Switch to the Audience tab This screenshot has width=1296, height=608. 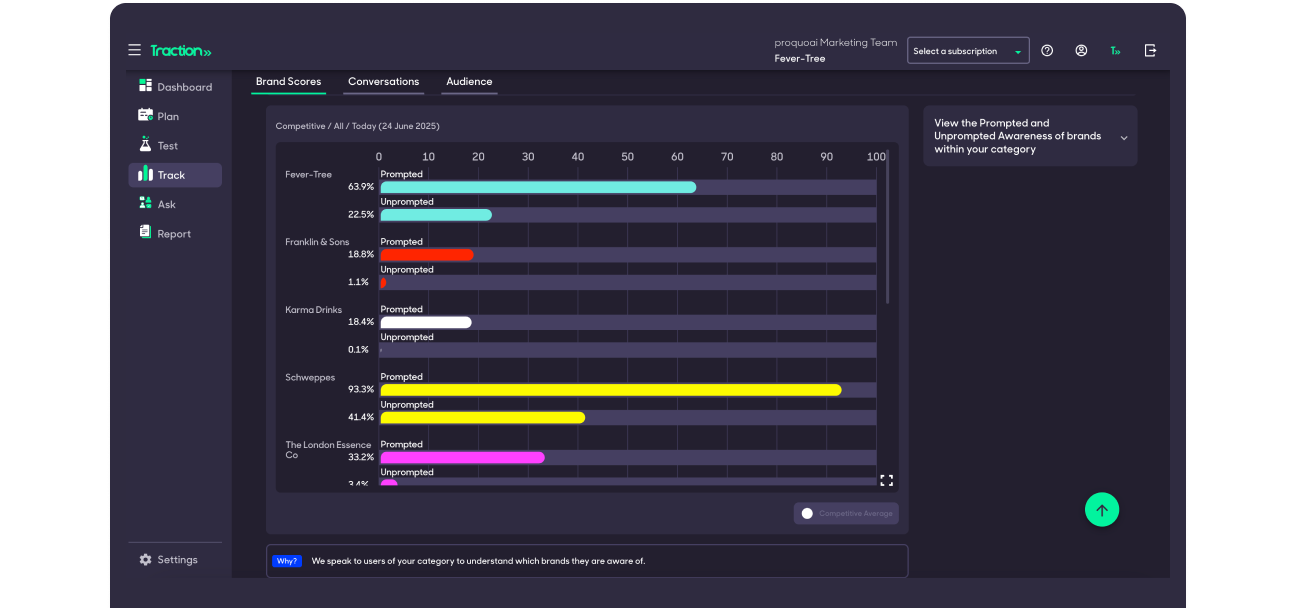click(469, 82)
